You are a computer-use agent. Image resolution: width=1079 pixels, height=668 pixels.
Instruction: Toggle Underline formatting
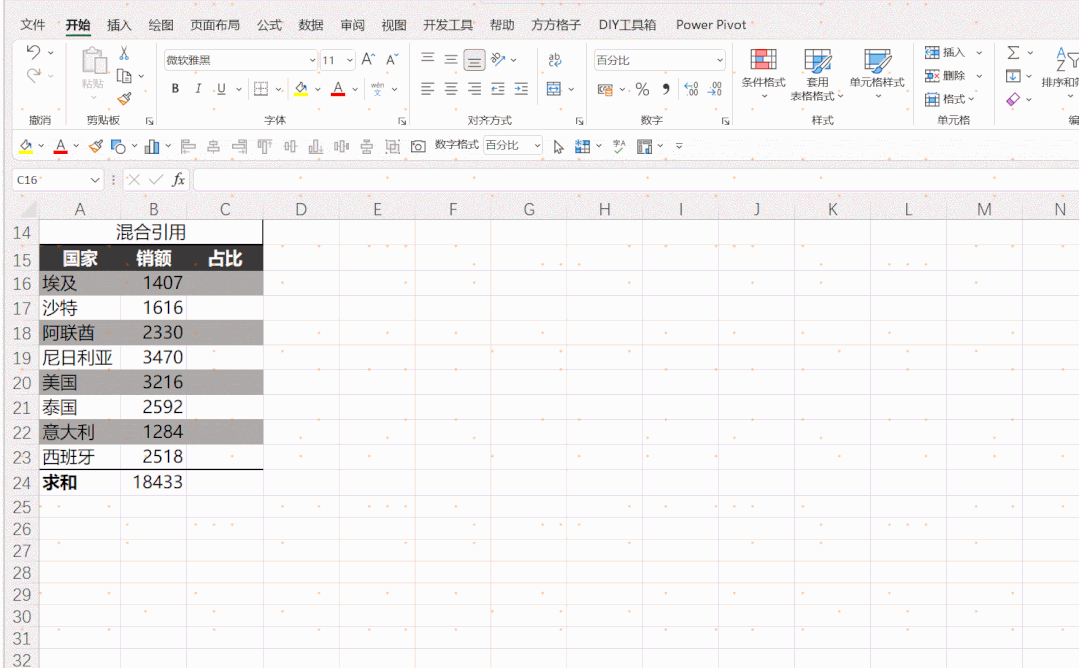click(x=221, y=89)
